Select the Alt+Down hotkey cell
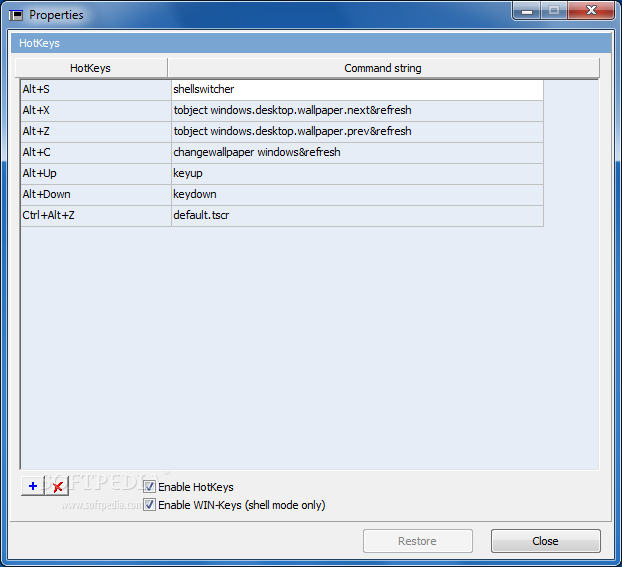This screenshot has height=567, width=622. [96, 195]
